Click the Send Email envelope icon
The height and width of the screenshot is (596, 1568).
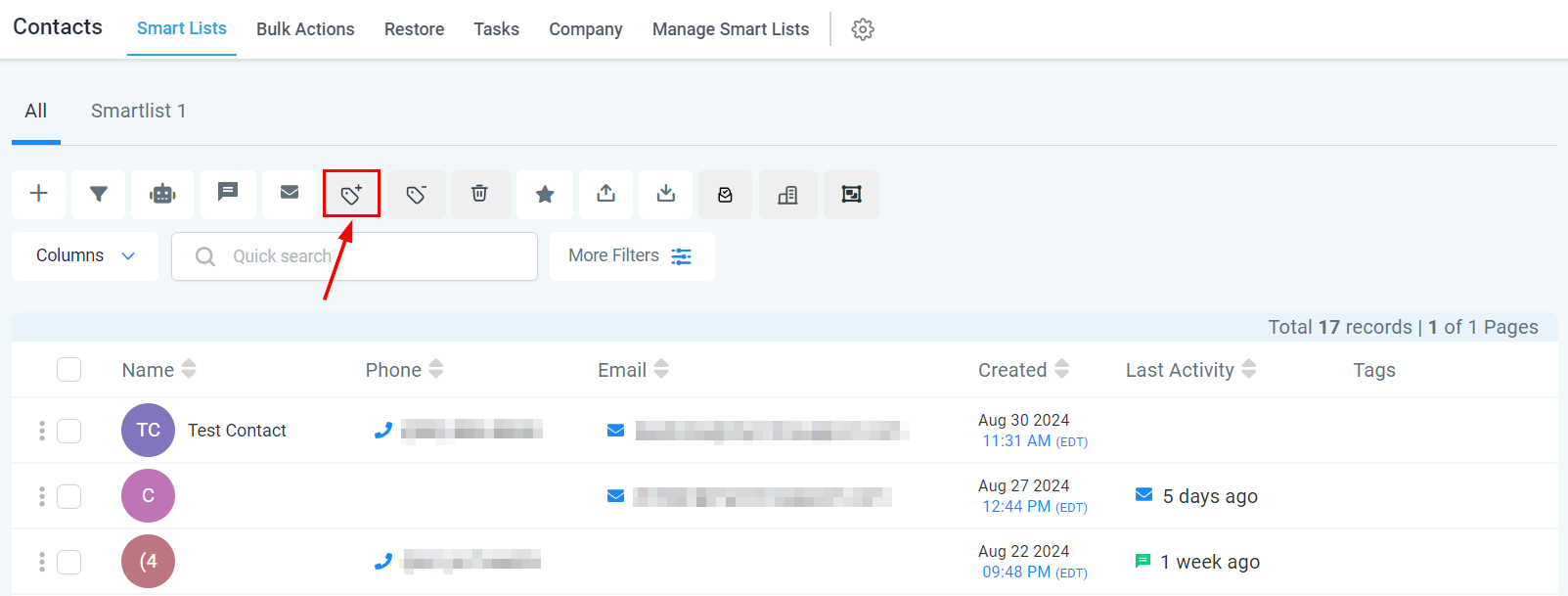coord(290,193)
